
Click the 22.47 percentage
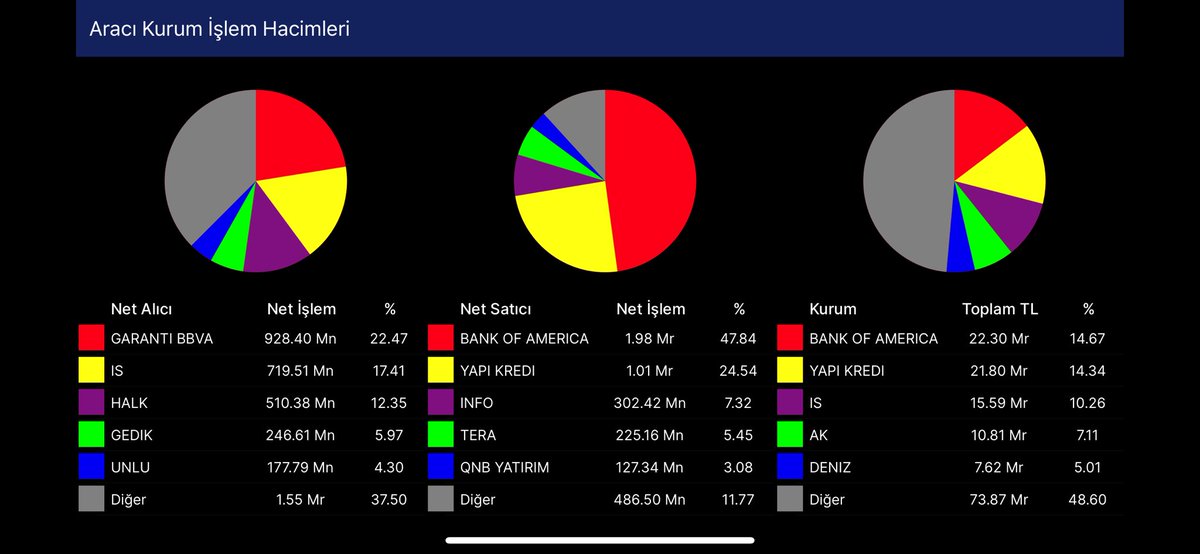390,338
